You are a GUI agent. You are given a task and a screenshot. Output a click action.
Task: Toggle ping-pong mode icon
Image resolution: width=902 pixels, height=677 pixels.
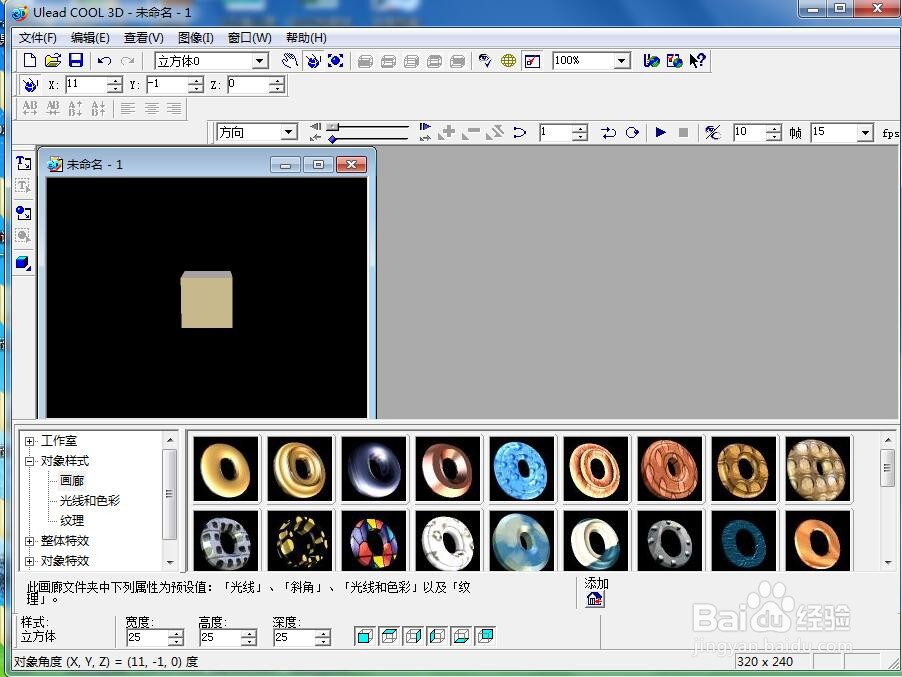tap(609, 133)
